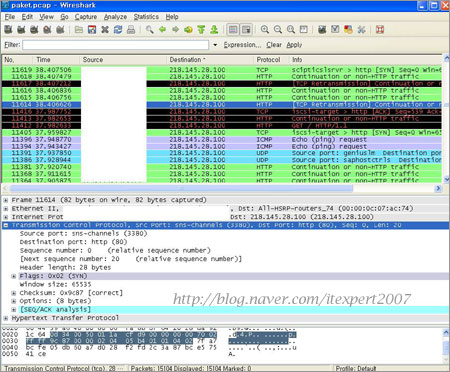Open help lifebuoy icon
The image size is (450, 372).
tap(380, 30)
